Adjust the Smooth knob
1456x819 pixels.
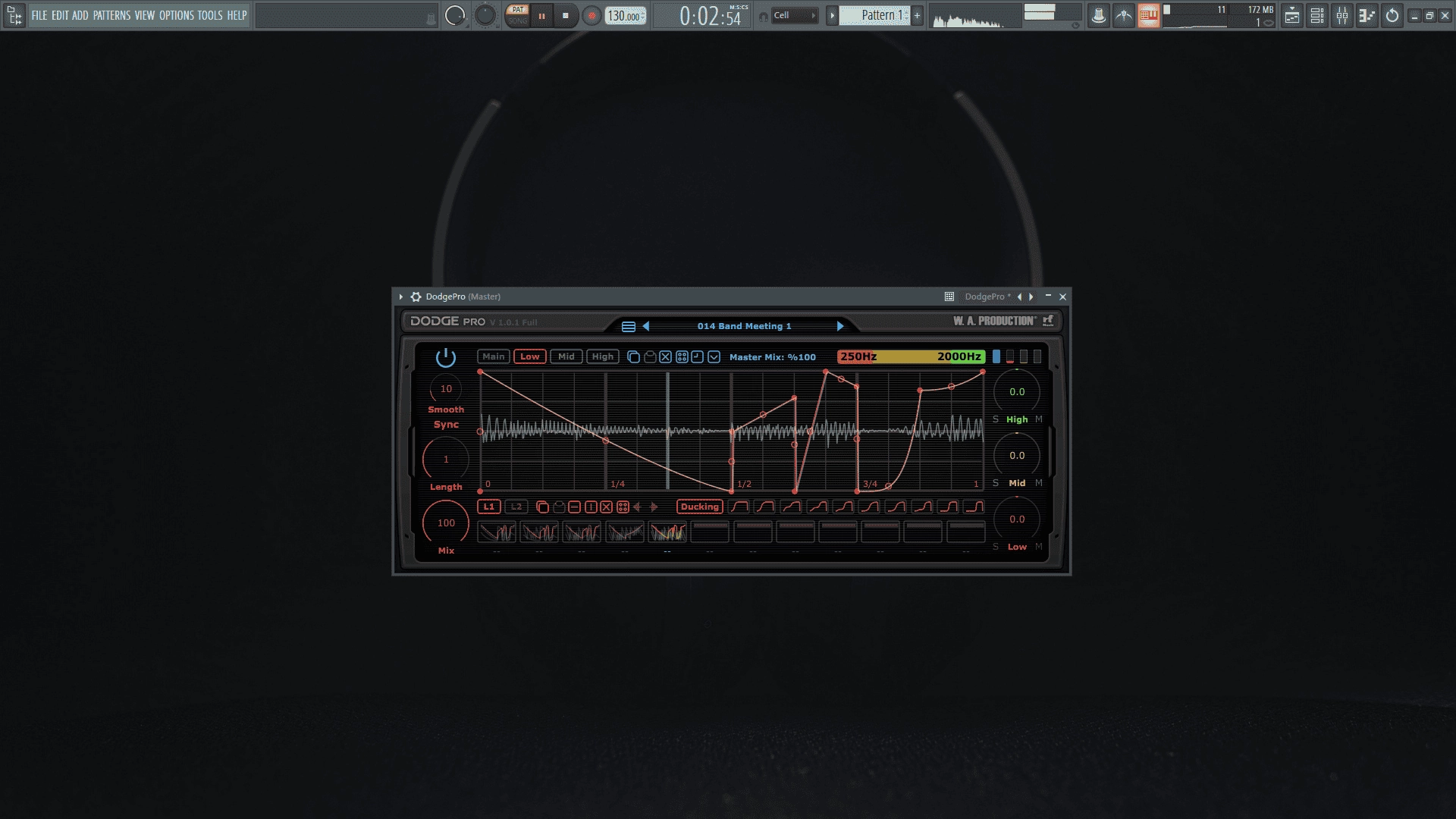tap(446, 389)
